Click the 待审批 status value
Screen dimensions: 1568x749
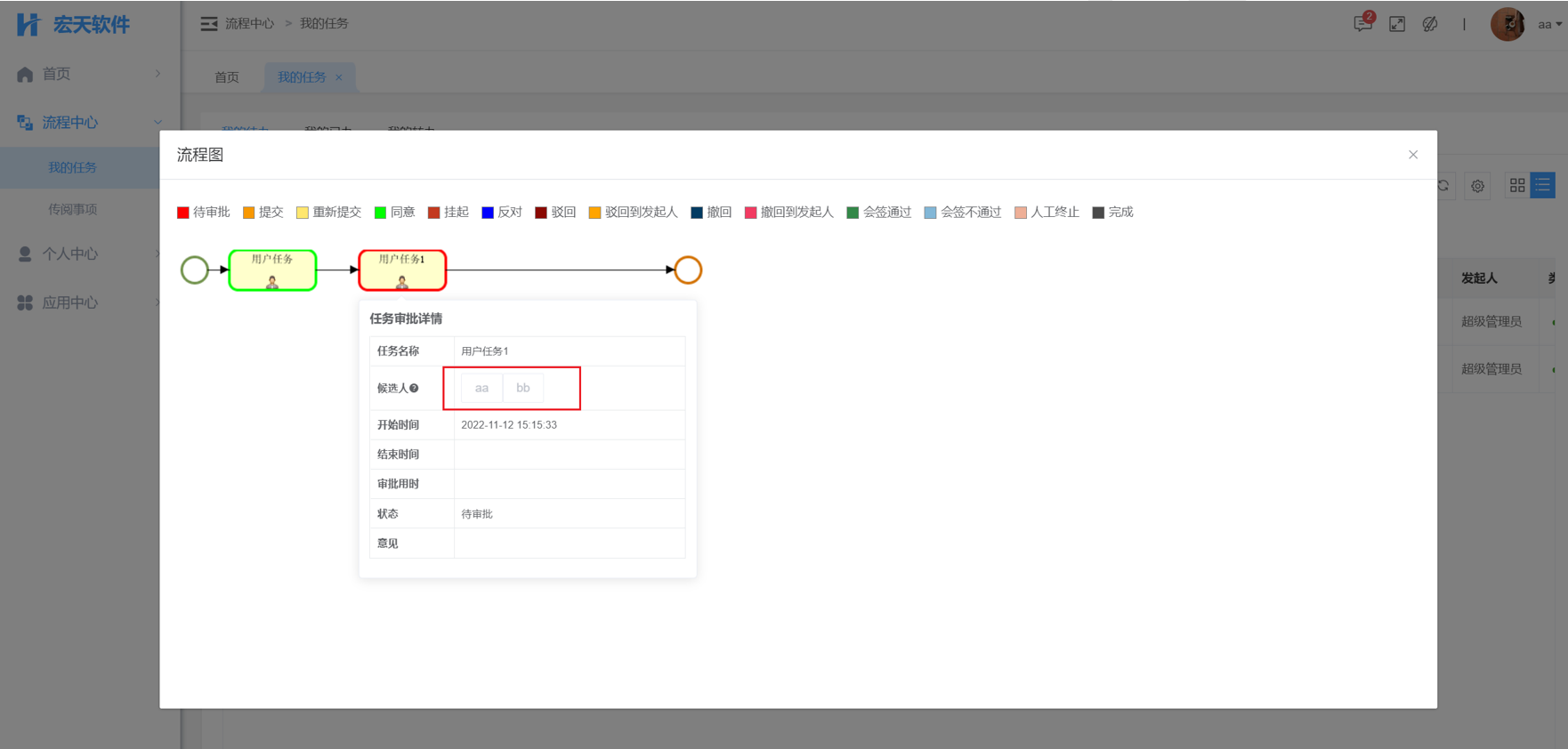(x=477, y=514)
